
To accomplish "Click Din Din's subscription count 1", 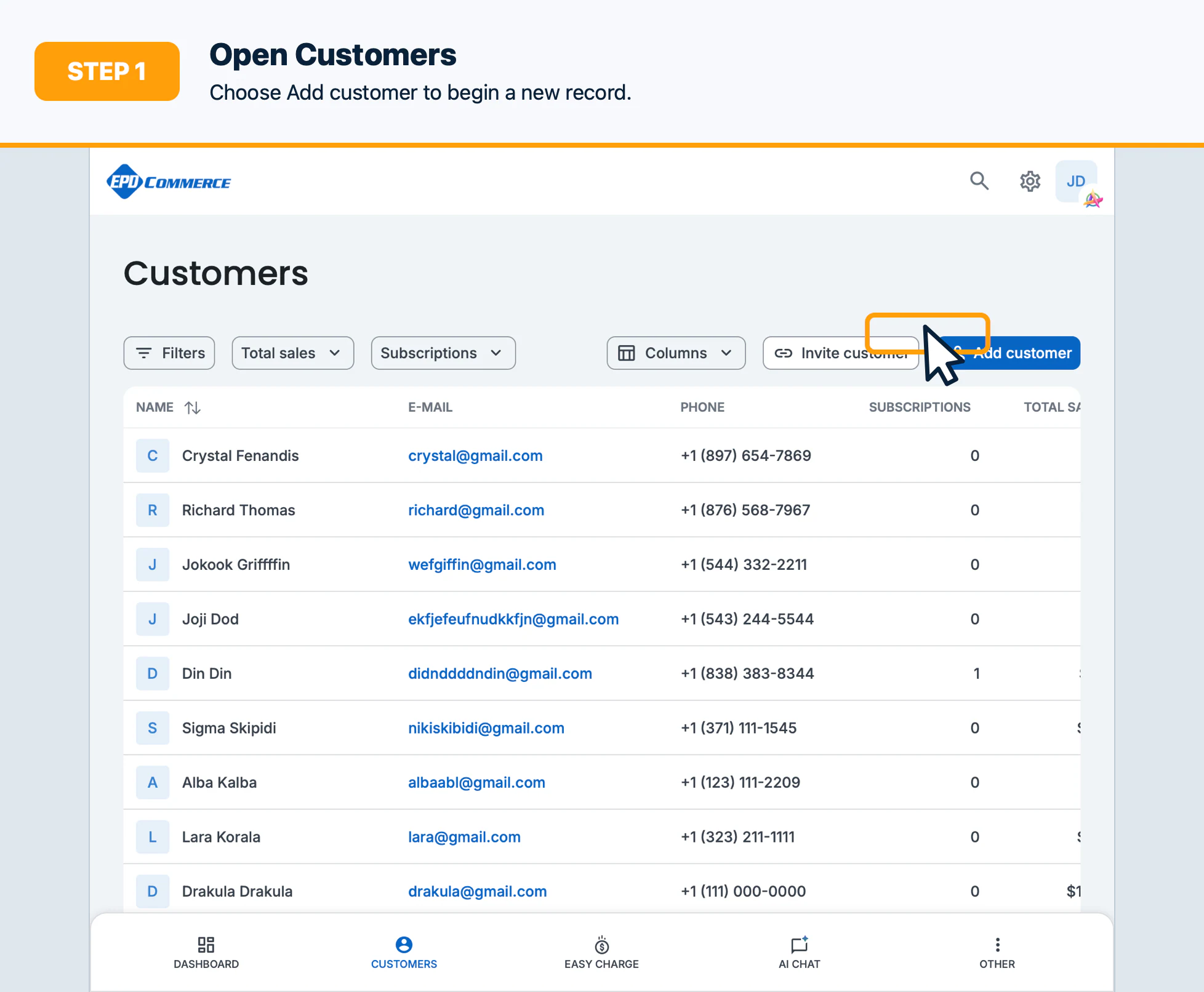I will (x=976, y=674).
